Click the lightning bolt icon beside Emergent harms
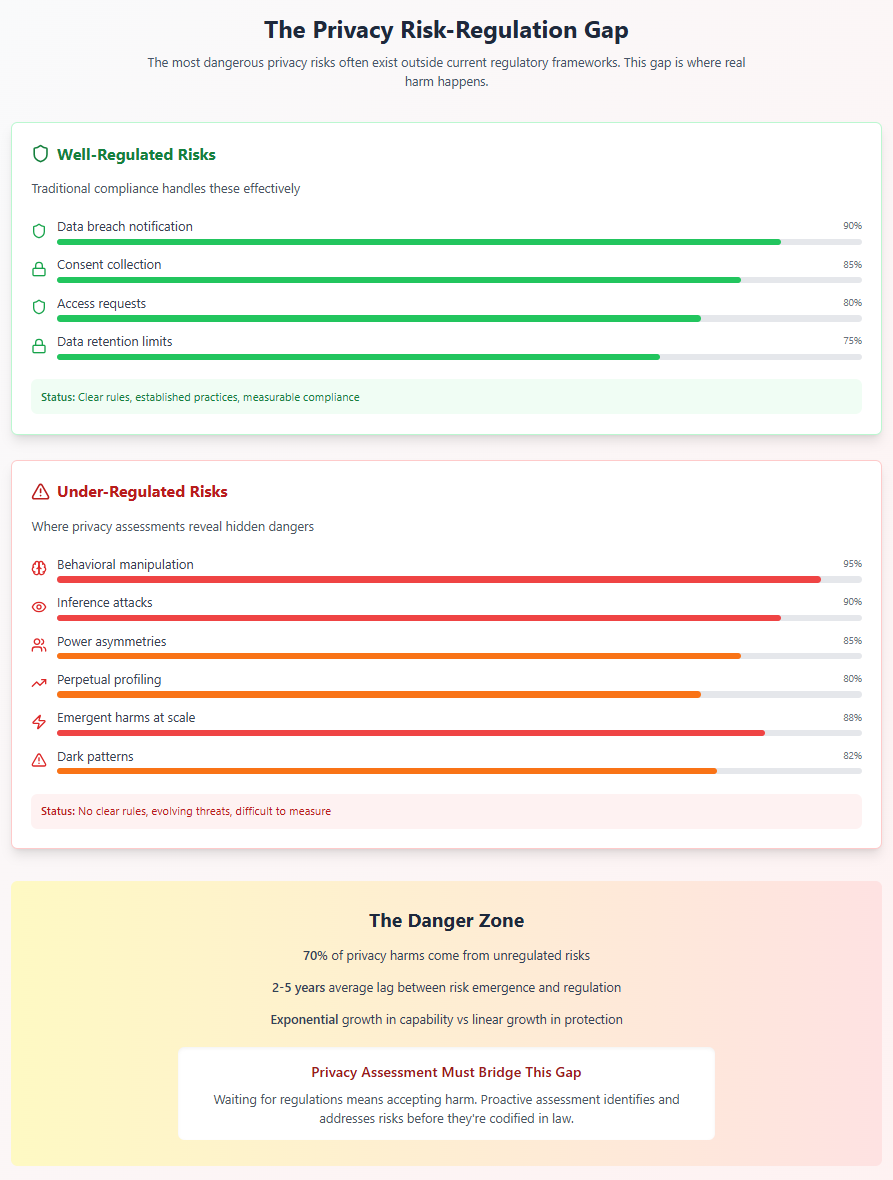This screenshot has width=893, height=1180. point(39,722)
